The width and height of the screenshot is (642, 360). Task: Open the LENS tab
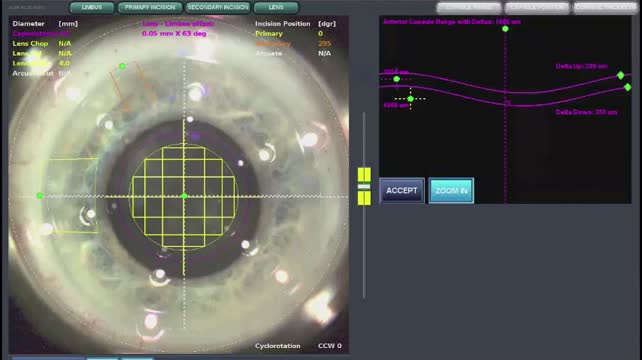coord(276,7)
